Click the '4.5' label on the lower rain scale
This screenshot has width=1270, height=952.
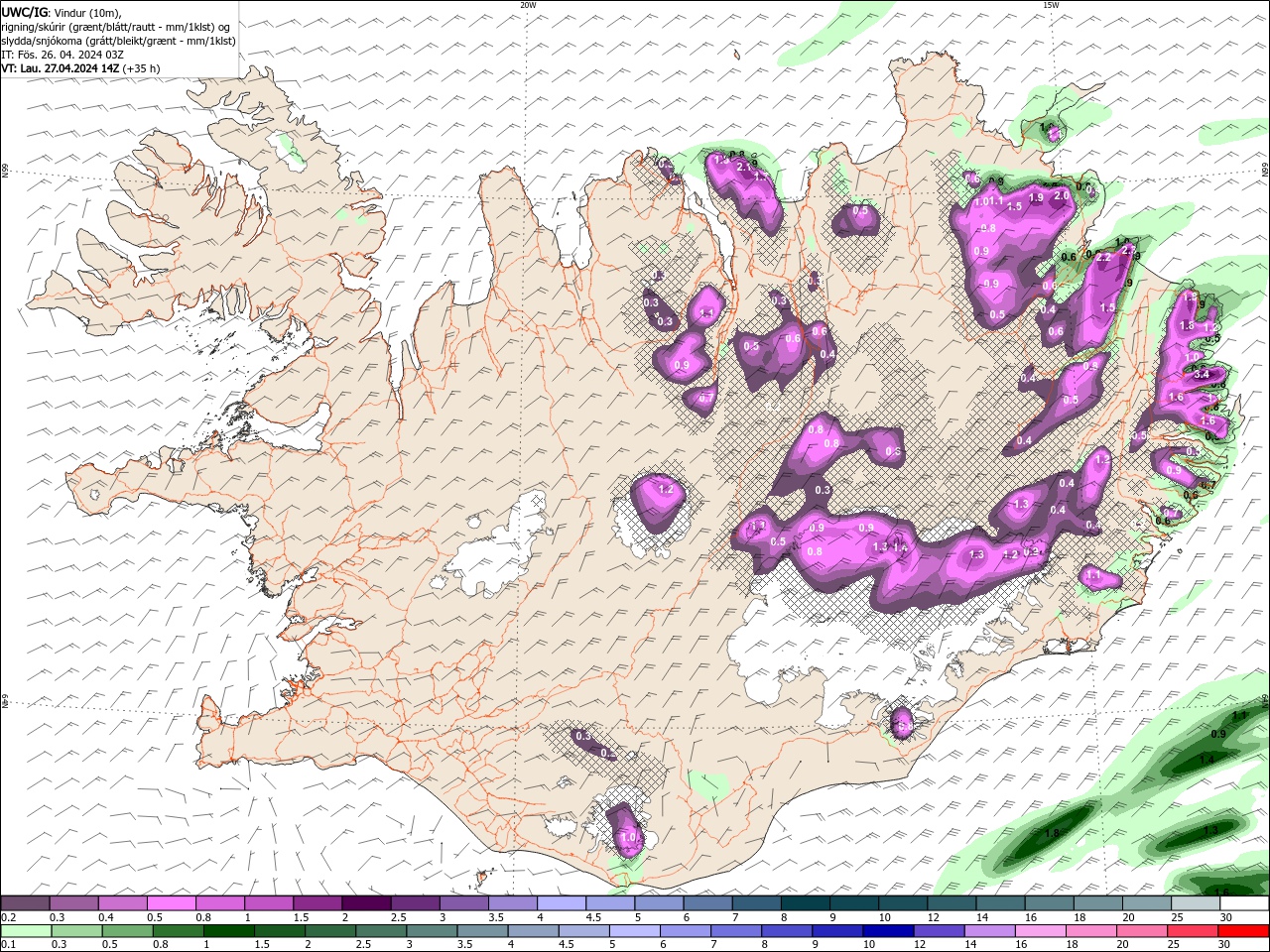coord(565,945)
